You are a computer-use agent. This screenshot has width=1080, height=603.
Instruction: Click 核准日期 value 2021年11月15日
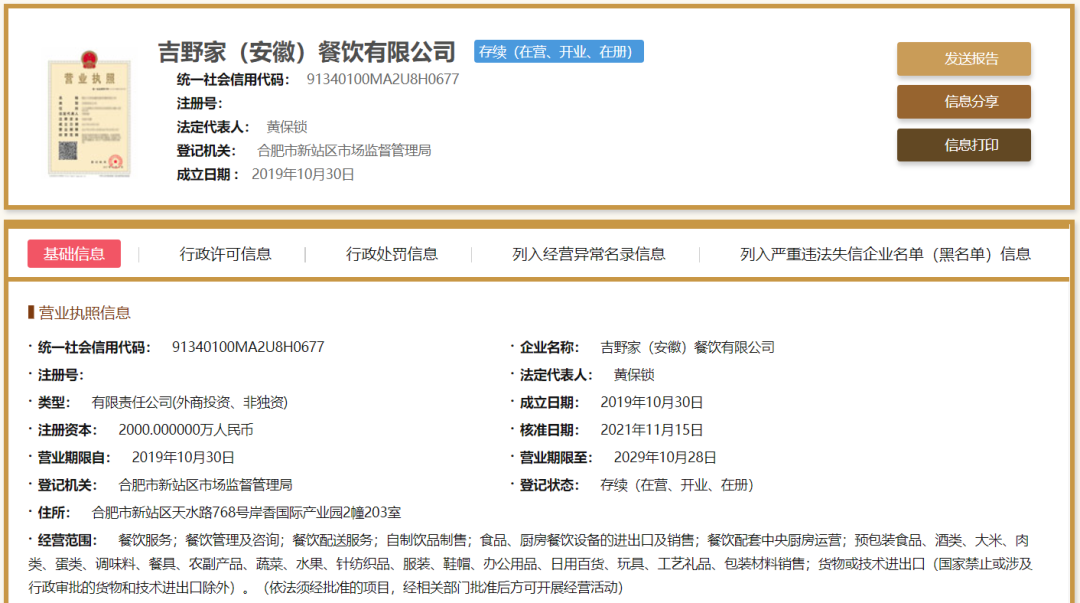click(x=652, y=430)
